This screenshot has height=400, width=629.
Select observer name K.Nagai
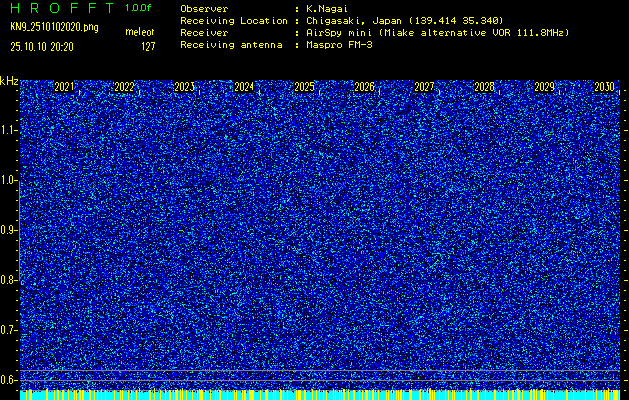point(329,8)
